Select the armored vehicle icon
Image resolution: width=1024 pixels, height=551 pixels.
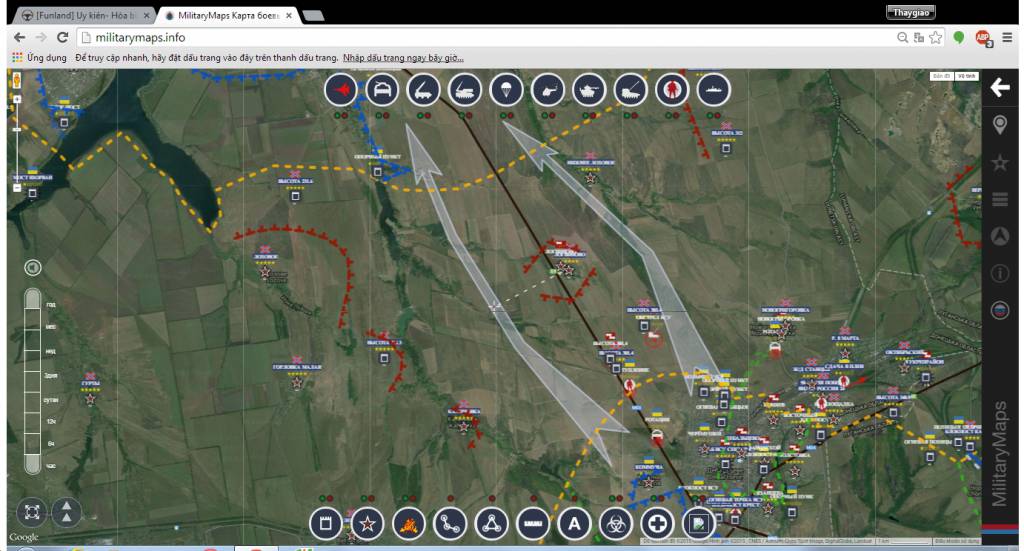tap(382, 90)
